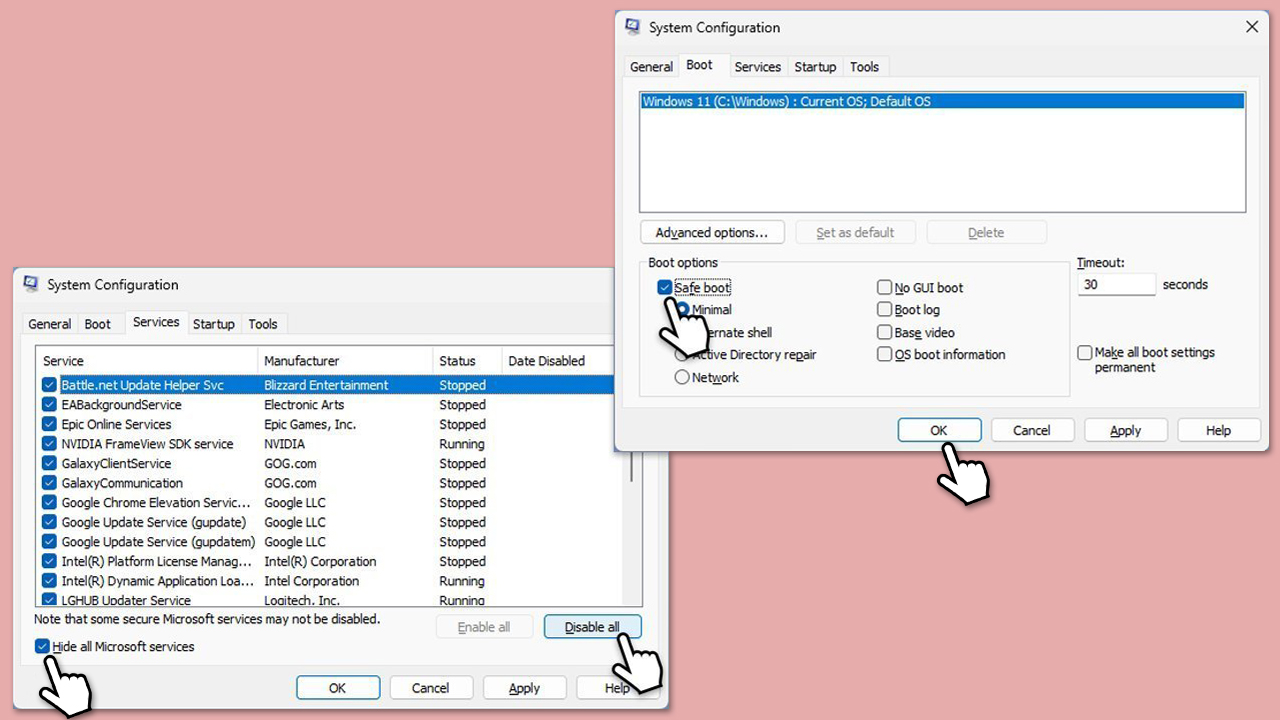Open General tab in the Services window

click(49, 324)
